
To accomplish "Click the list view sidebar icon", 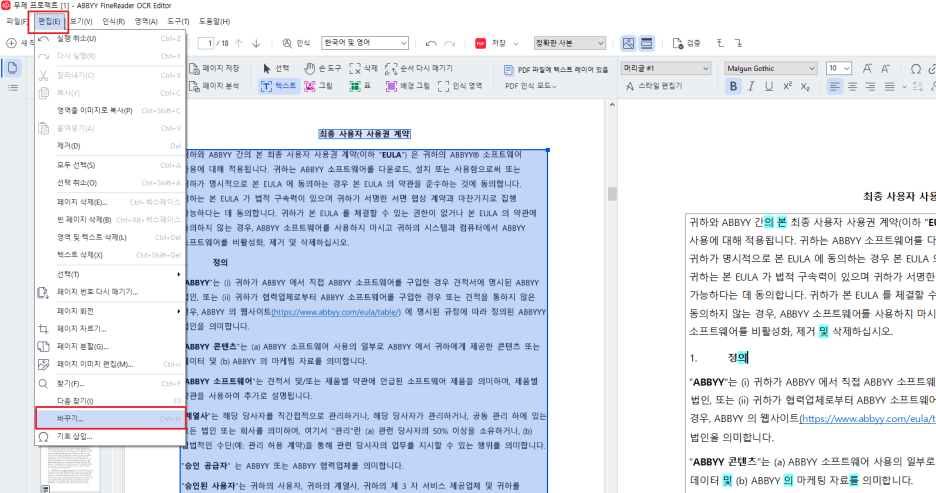I will tap(13, 88).
